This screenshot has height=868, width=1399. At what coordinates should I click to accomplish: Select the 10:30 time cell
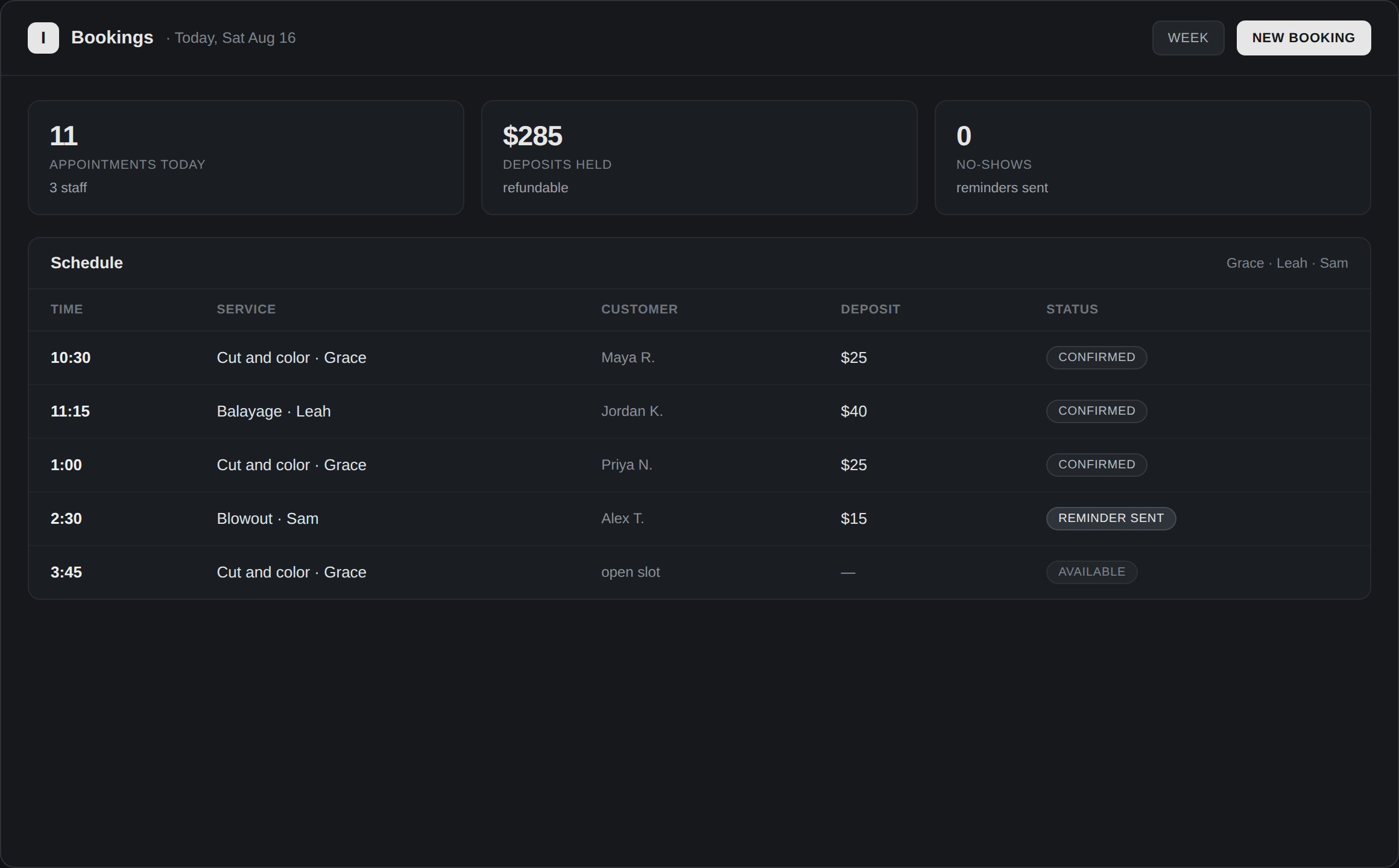pyautogui.click(x=71, y=357)
